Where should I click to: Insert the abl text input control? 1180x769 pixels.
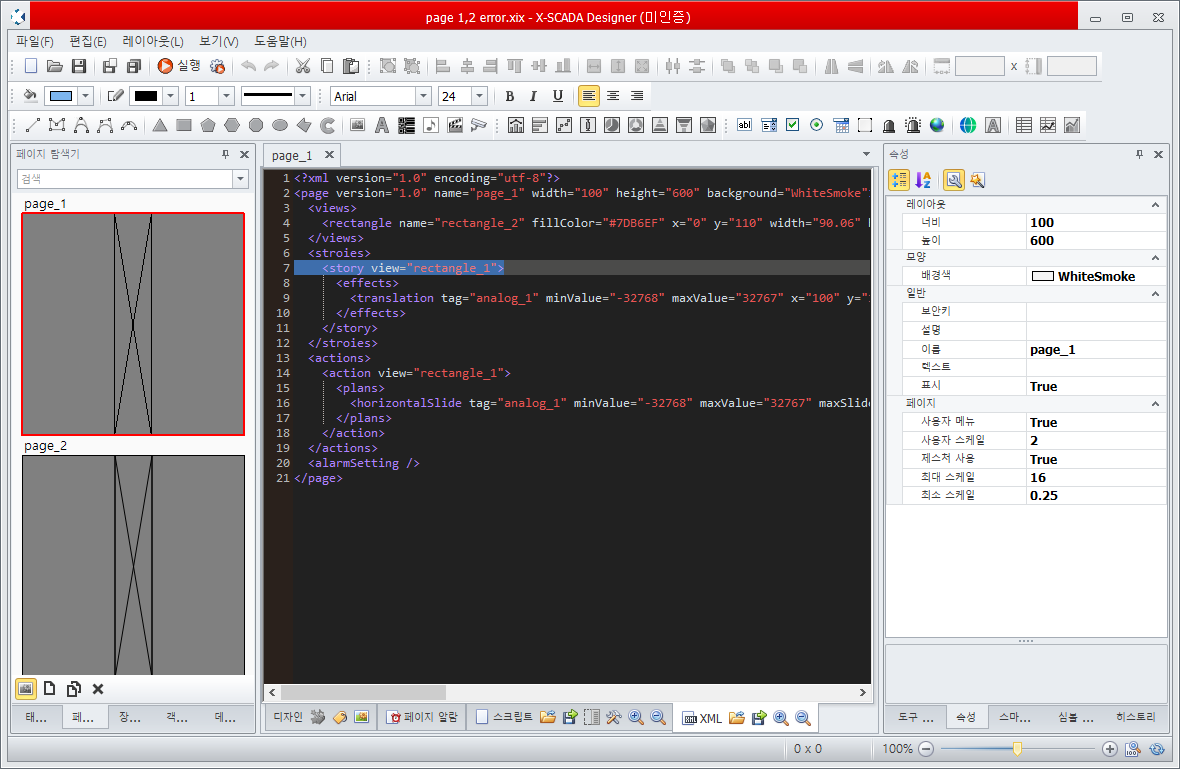pos(744,126)
